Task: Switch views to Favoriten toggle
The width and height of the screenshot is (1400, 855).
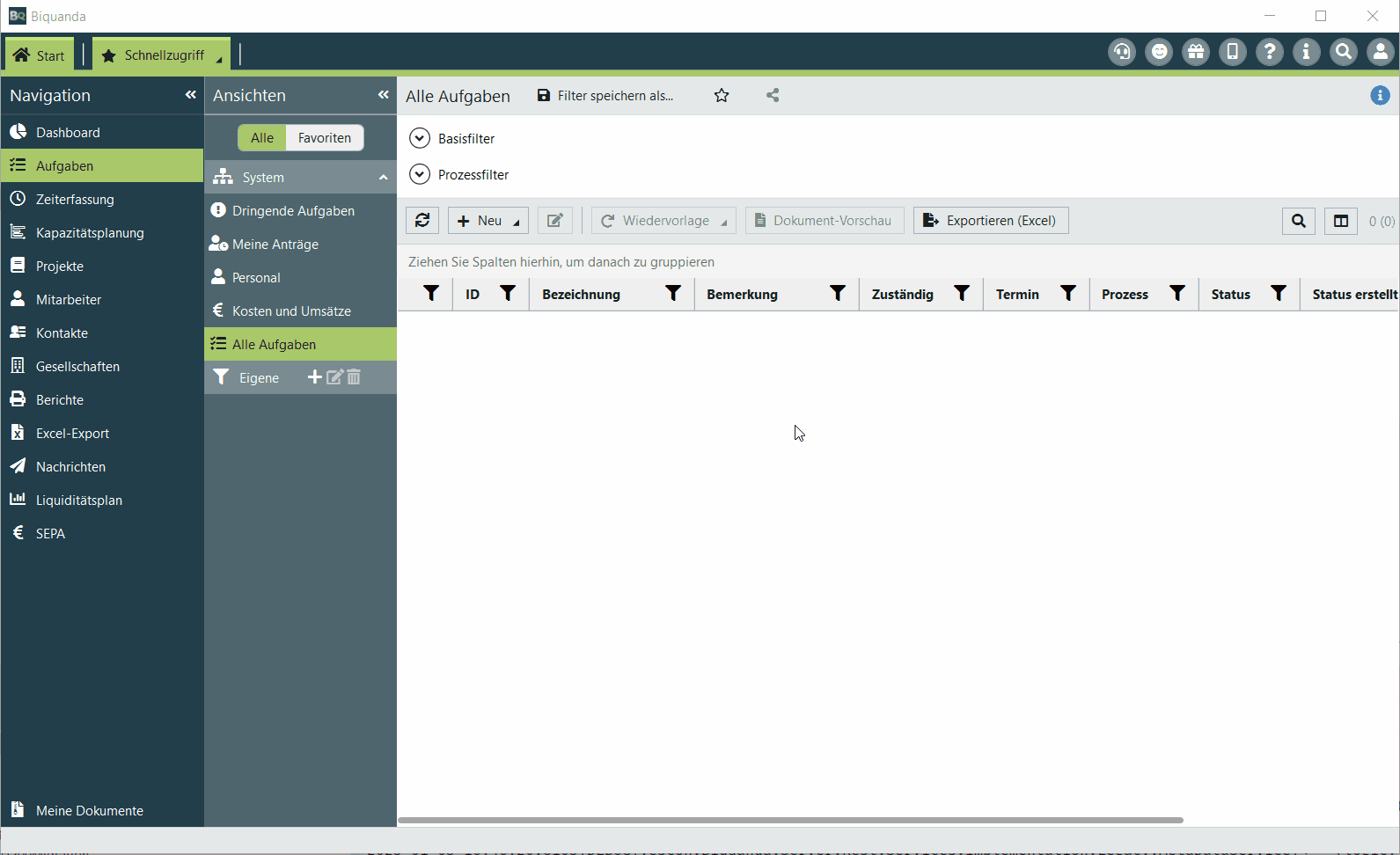Action: pos(324,138)
